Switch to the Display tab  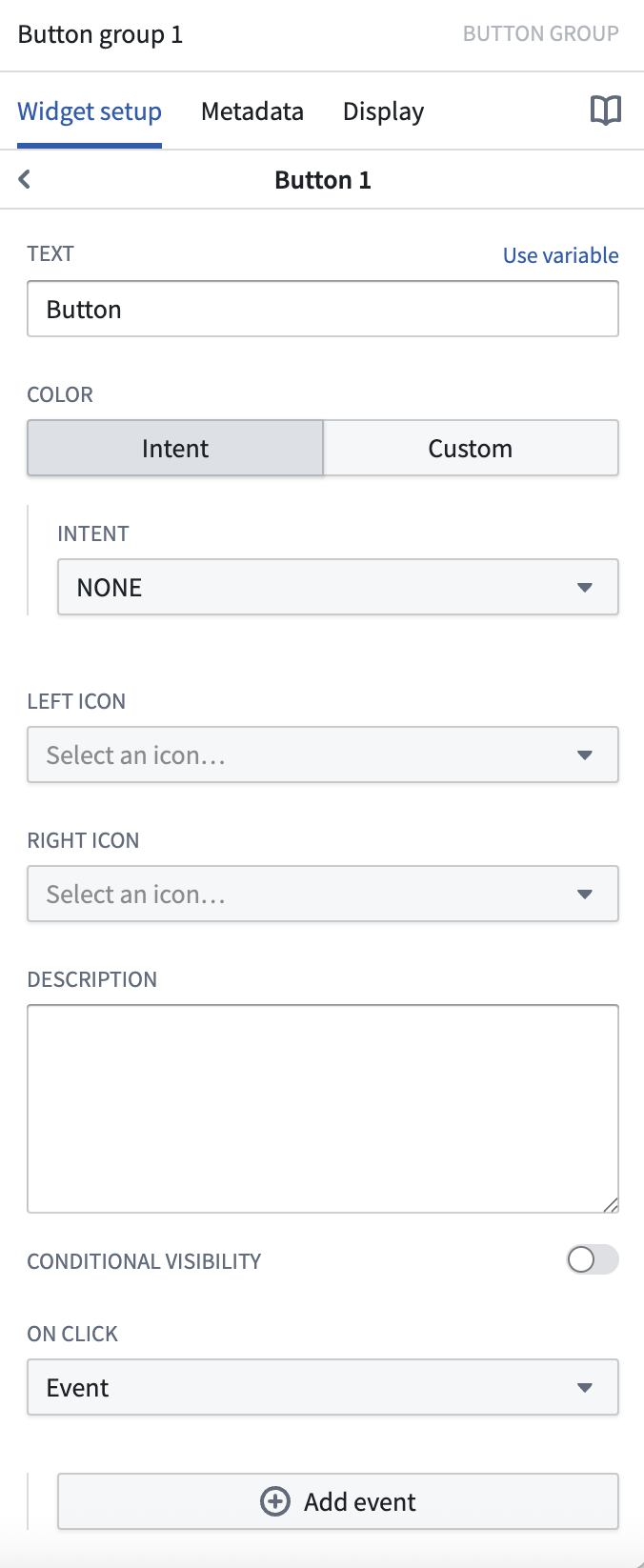[383, 111]
